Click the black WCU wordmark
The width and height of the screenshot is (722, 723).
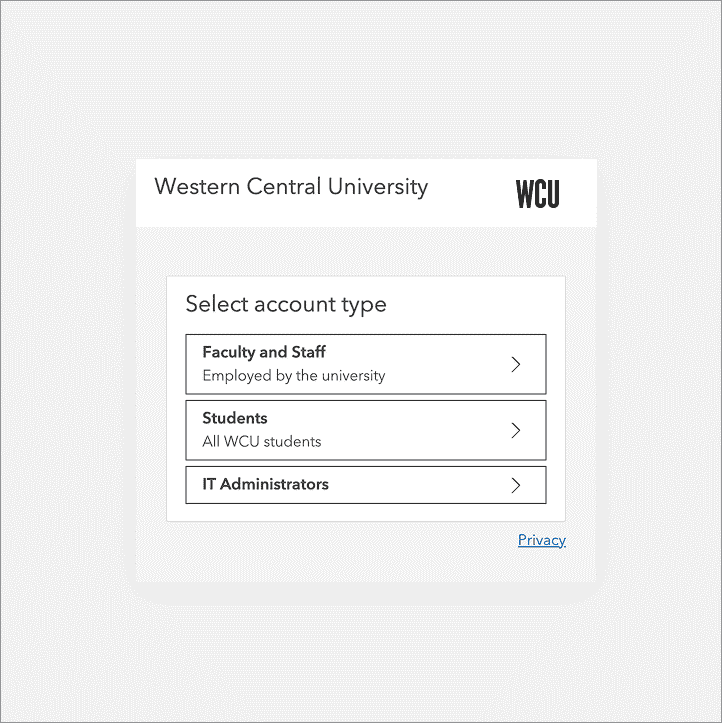coord(538,193)
